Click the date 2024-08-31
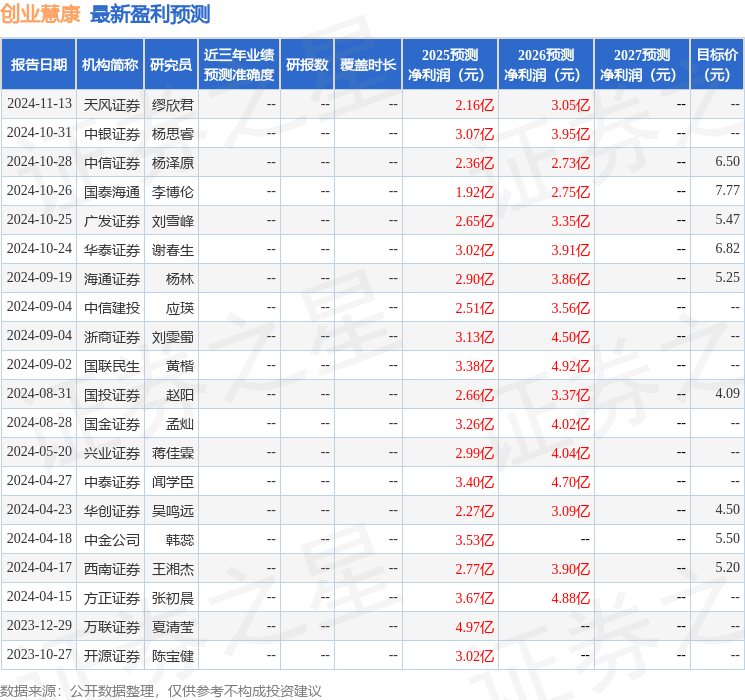The image size is (745, 700). [x=39, y=393]
